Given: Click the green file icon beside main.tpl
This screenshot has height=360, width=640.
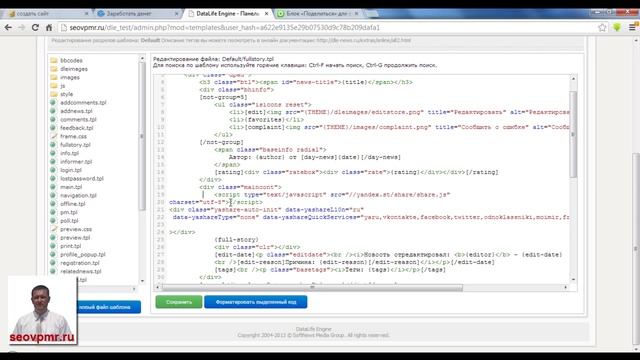Looking at the screenshot, I should (x=53, y=187).
